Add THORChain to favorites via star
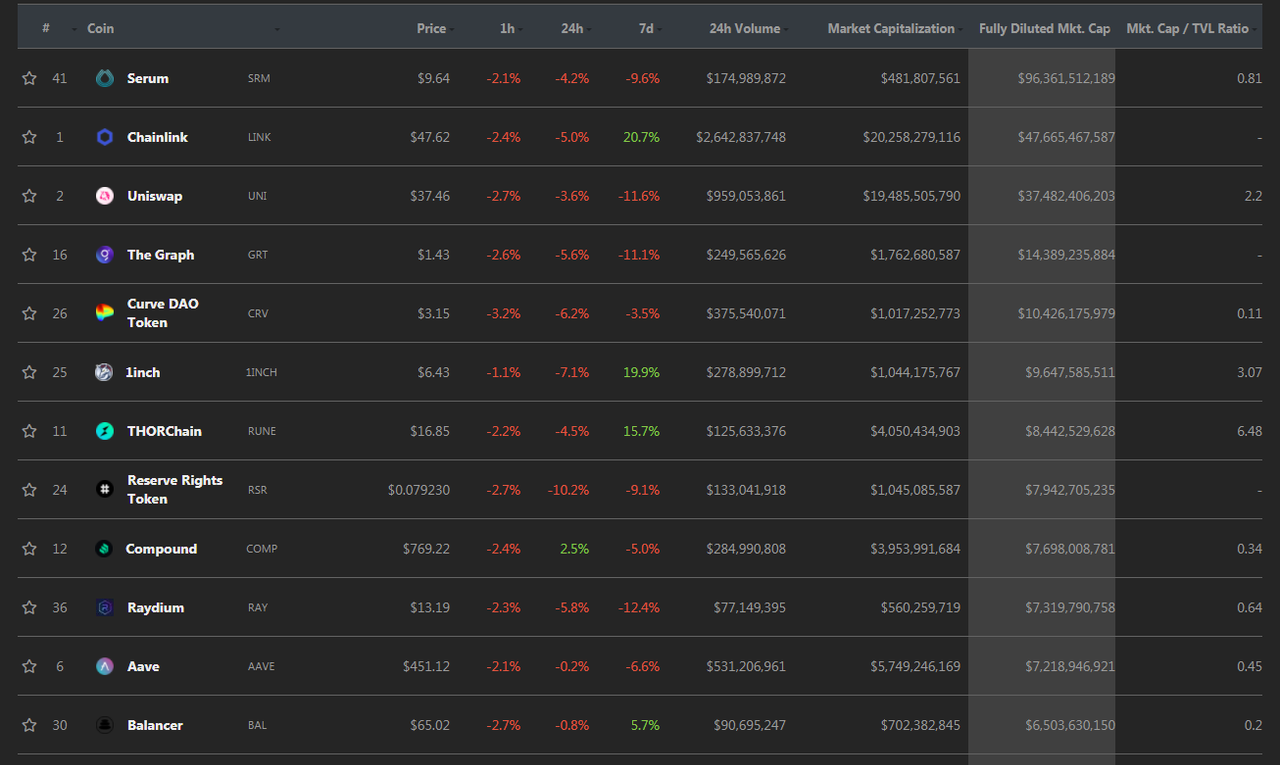1280x765 pixels. (29, 431)
